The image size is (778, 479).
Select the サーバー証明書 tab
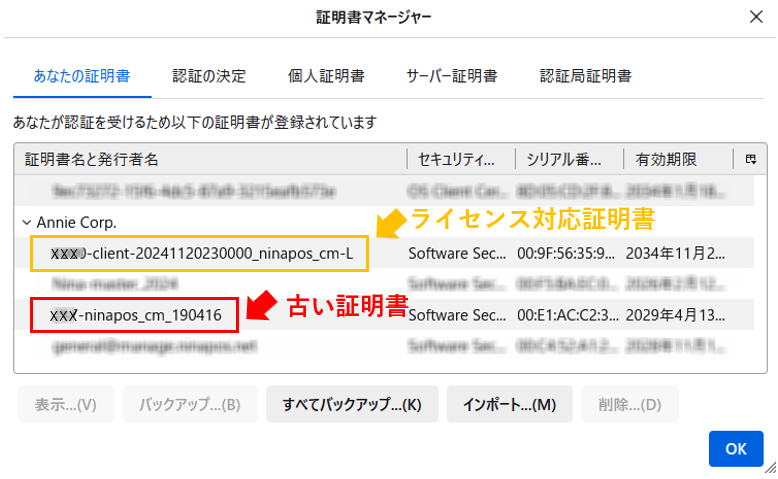coord(451,76)
